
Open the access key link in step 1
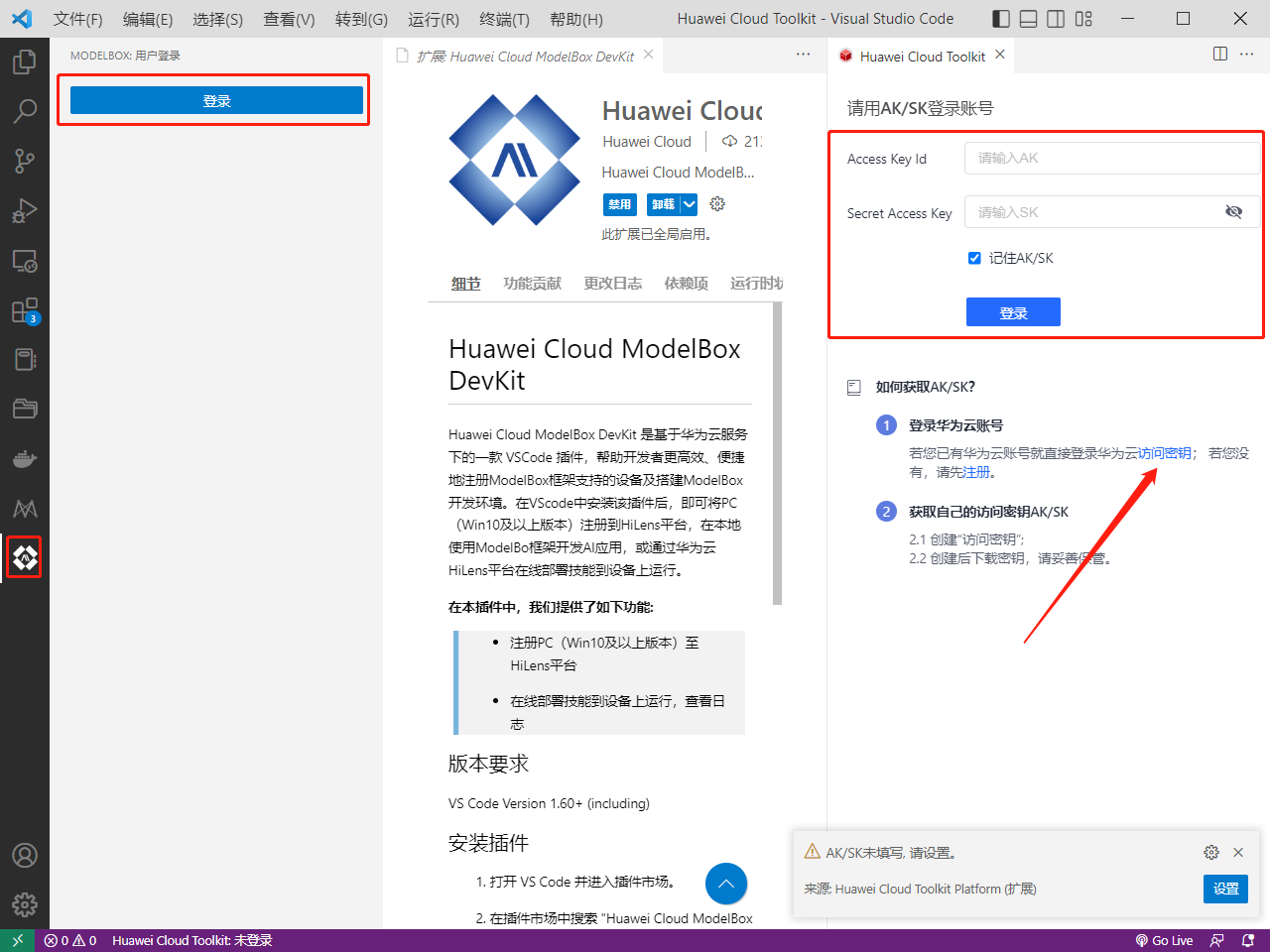click(1165, 453)
